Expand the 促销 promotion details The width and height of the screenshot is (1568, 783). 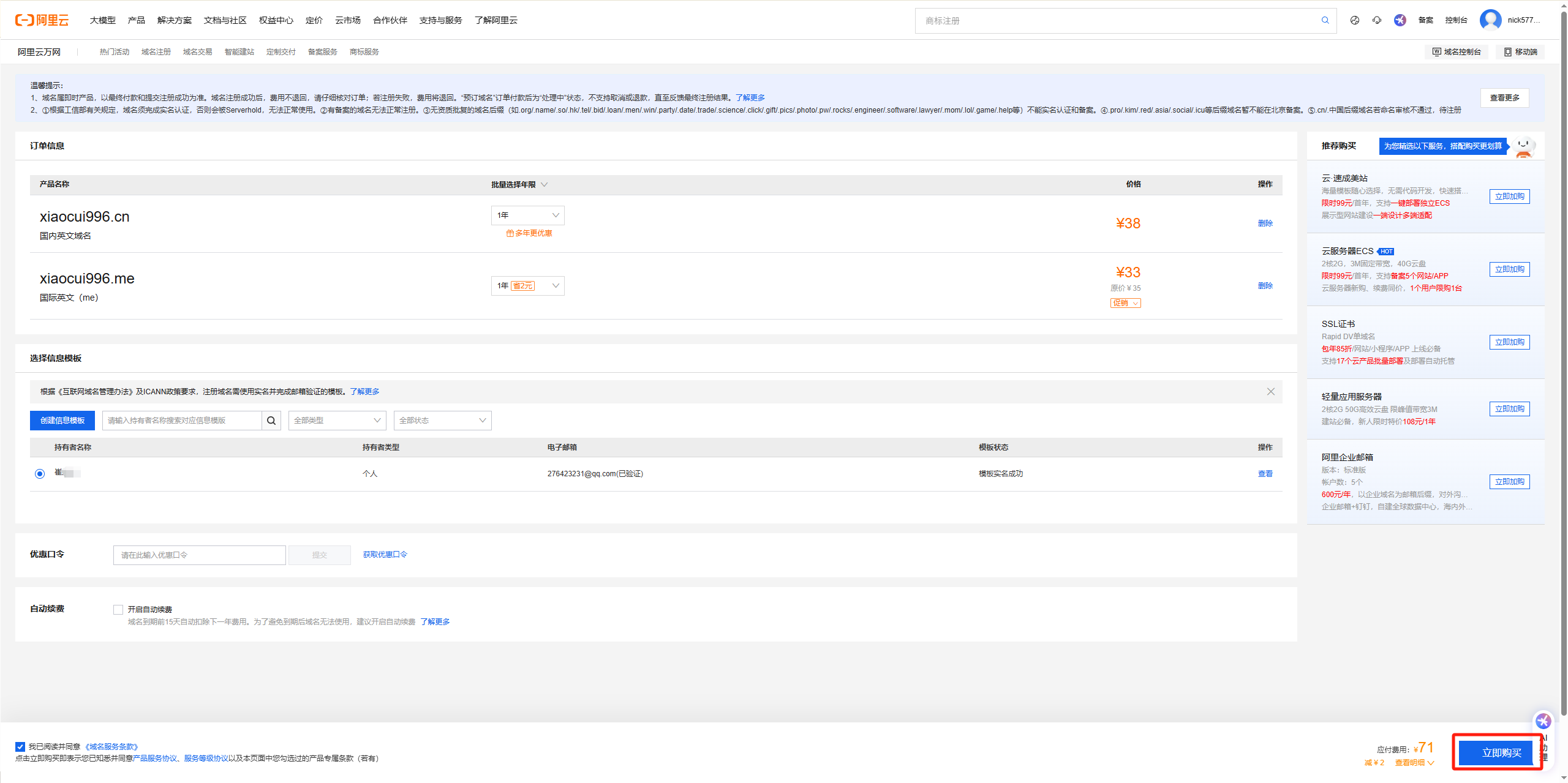(1125, 302)
